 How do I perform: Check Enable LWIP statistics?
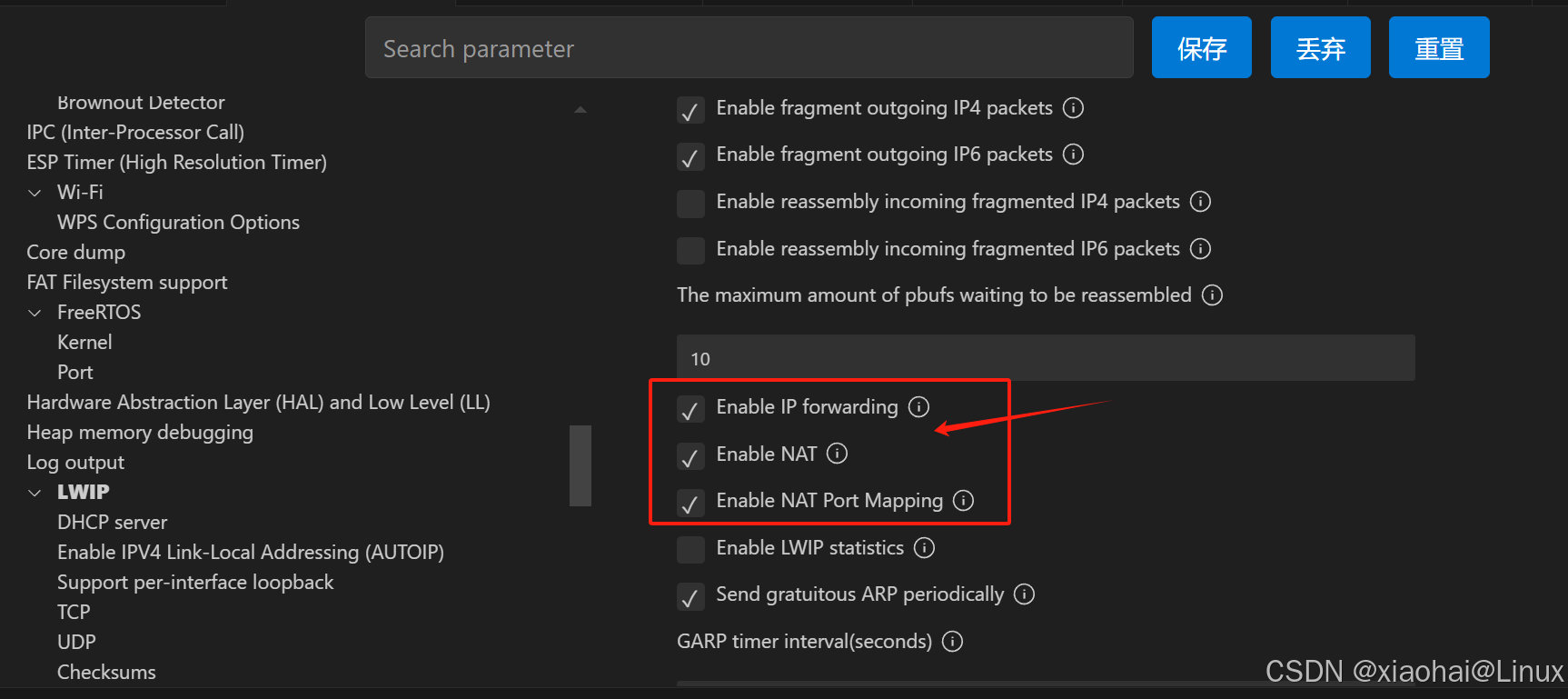[690, 549]
